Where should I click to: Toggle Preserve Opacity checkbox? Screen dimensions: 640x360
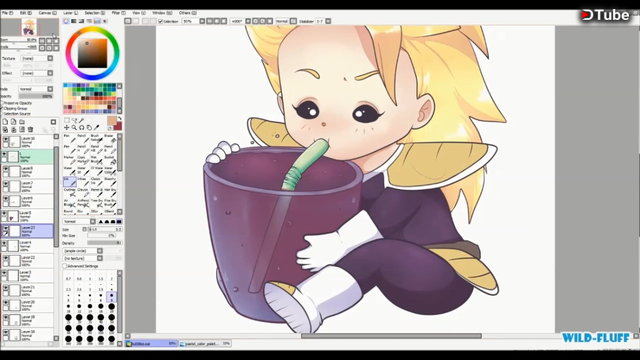coord(2,103)
